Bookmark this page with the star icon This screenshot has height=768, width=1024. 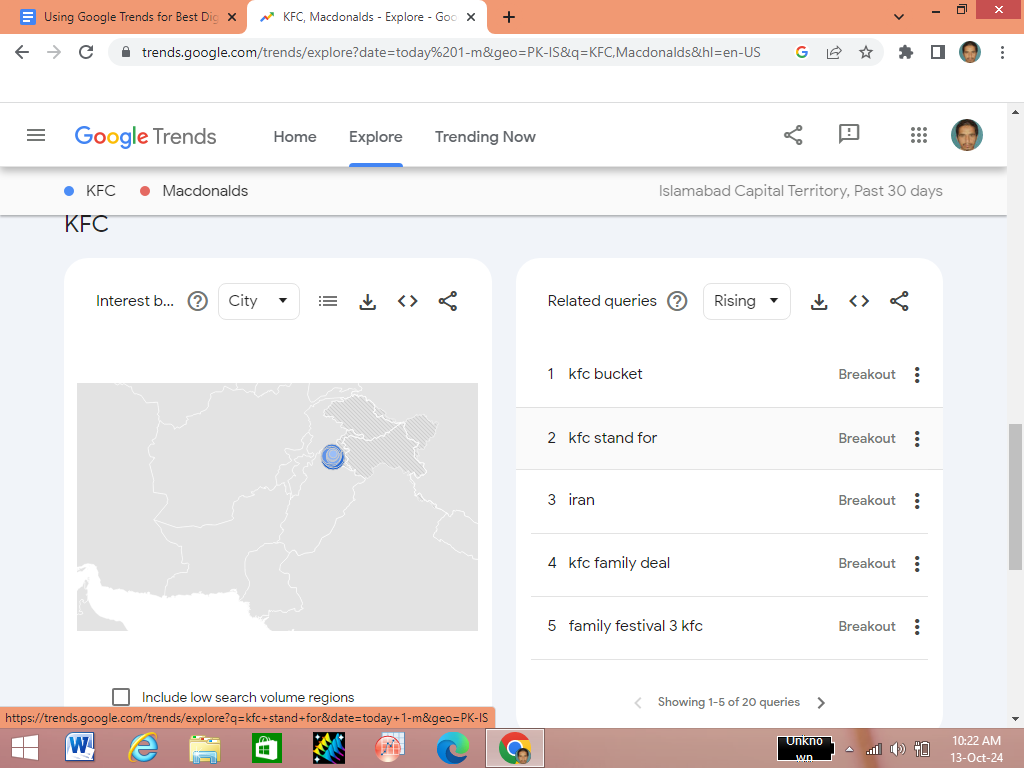(865, 52)
